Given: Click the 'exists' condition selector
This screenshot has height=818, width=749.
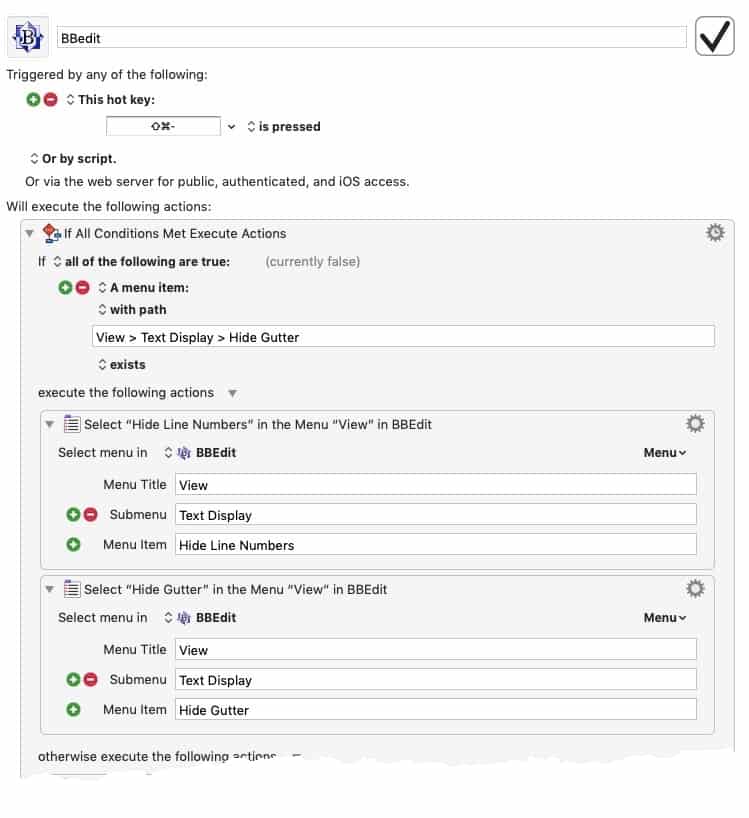Looking at the screenshot, I should [122, 365].
